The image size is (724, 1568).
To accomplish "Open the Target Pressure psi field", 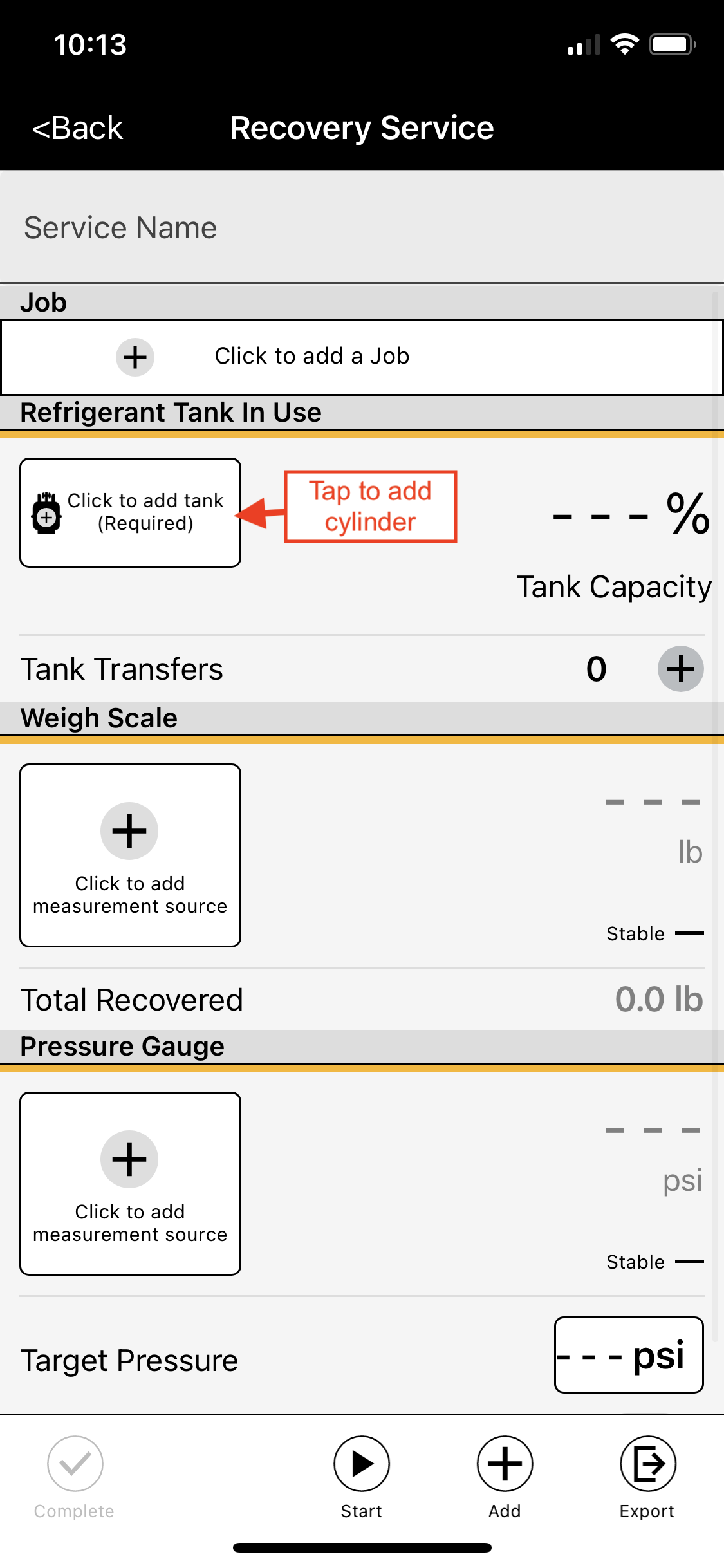I will (x=629, y=1354).
